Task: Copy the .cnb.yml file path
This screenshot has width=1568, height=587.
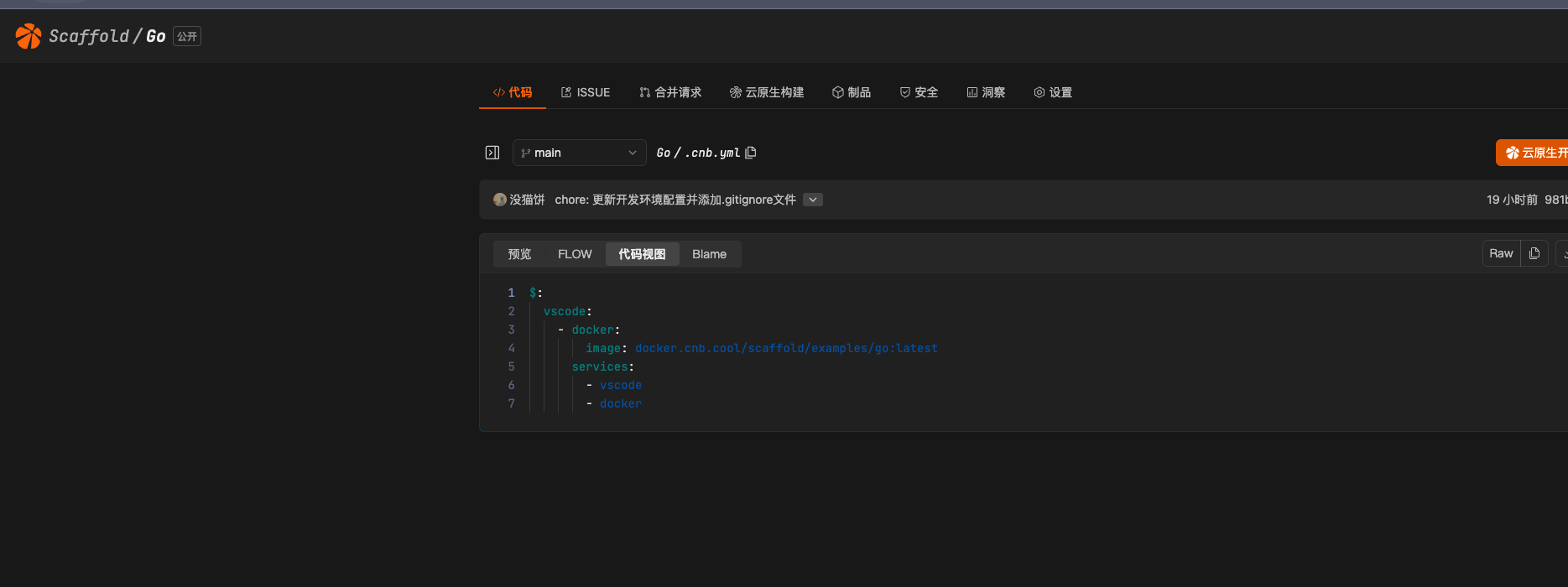Action: coord(751,153)
